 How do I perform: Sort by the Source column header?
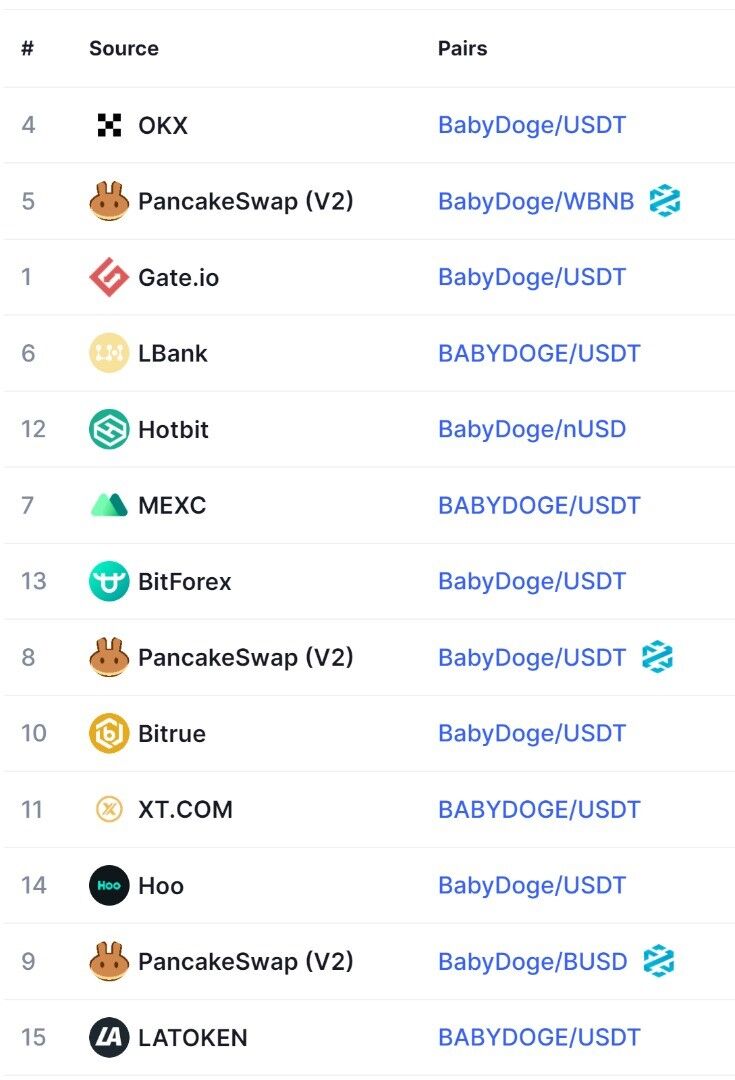pos(124,48)
